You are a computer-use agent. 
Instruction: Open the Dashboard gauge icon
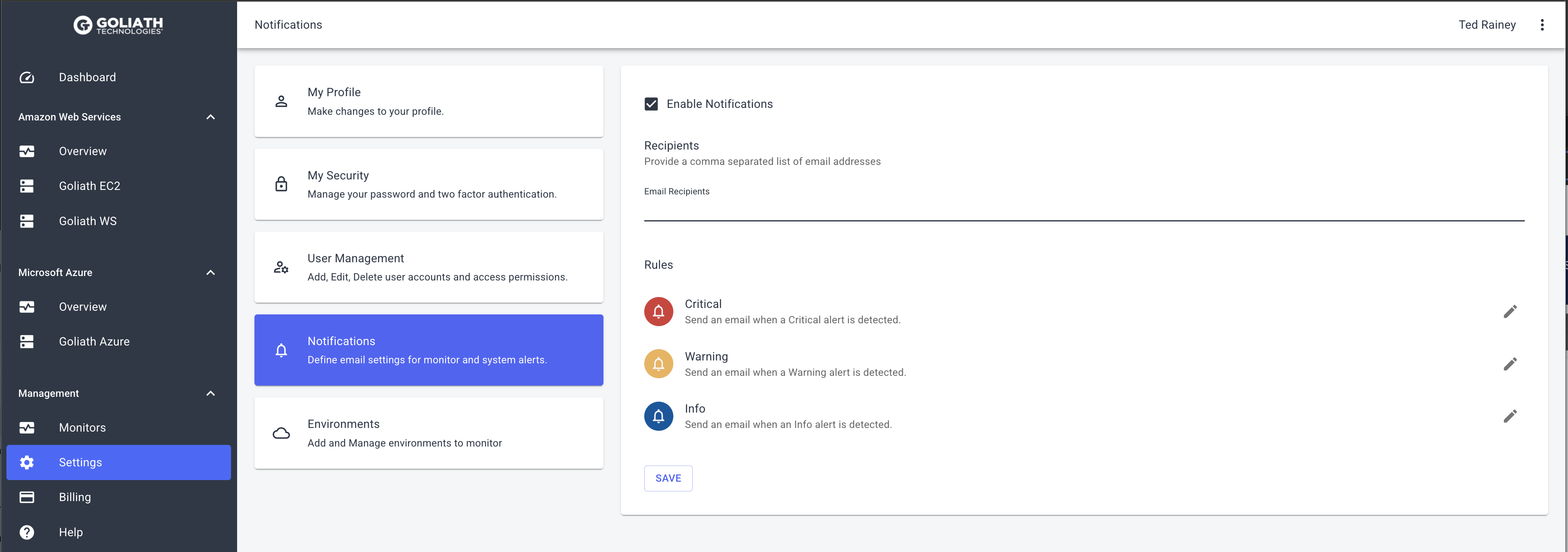[x=27, y=77]
